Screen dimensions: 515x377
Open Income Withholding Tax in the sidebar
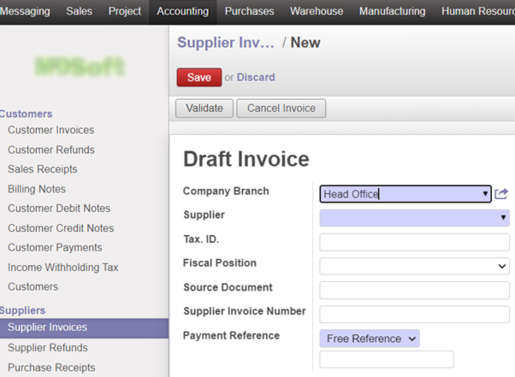[x=63, y=267]
